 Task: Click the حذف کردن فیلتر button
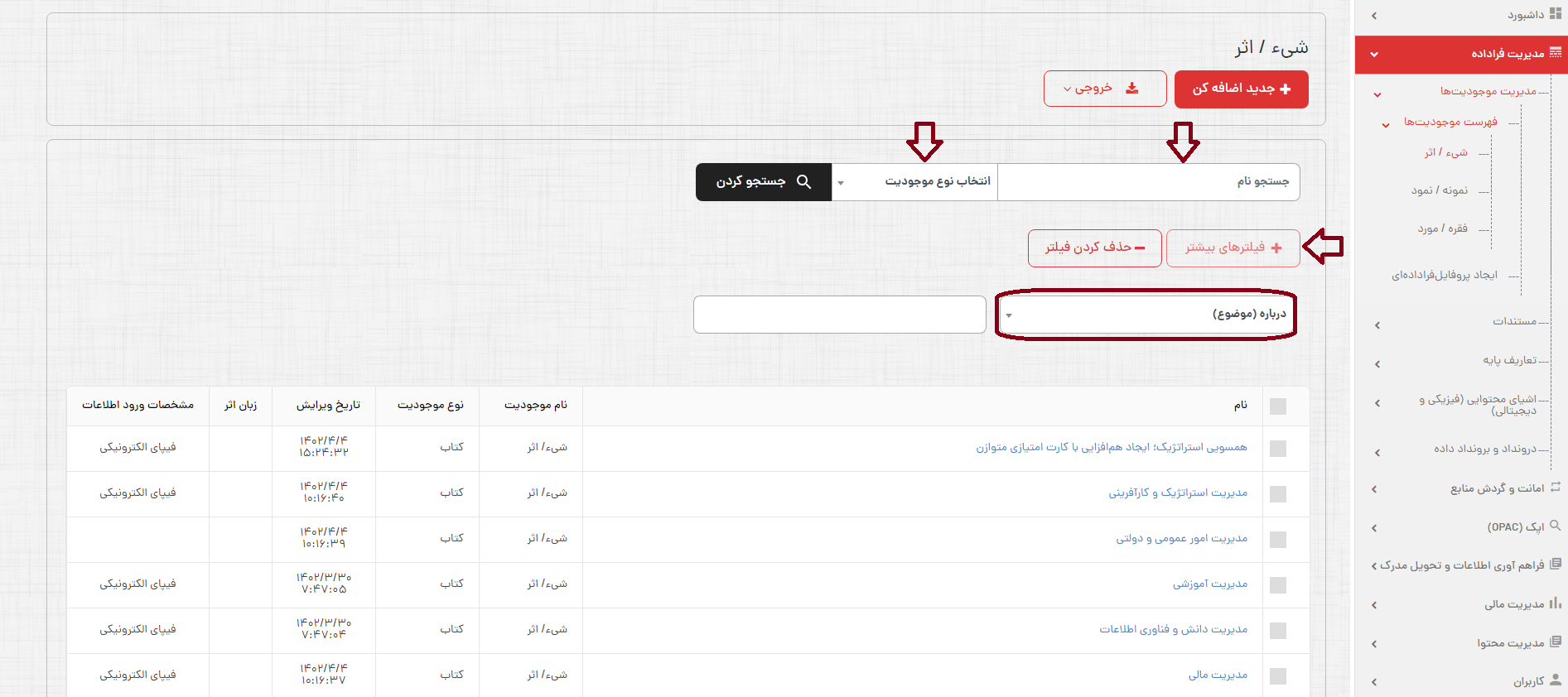(x=1094, y=248)
